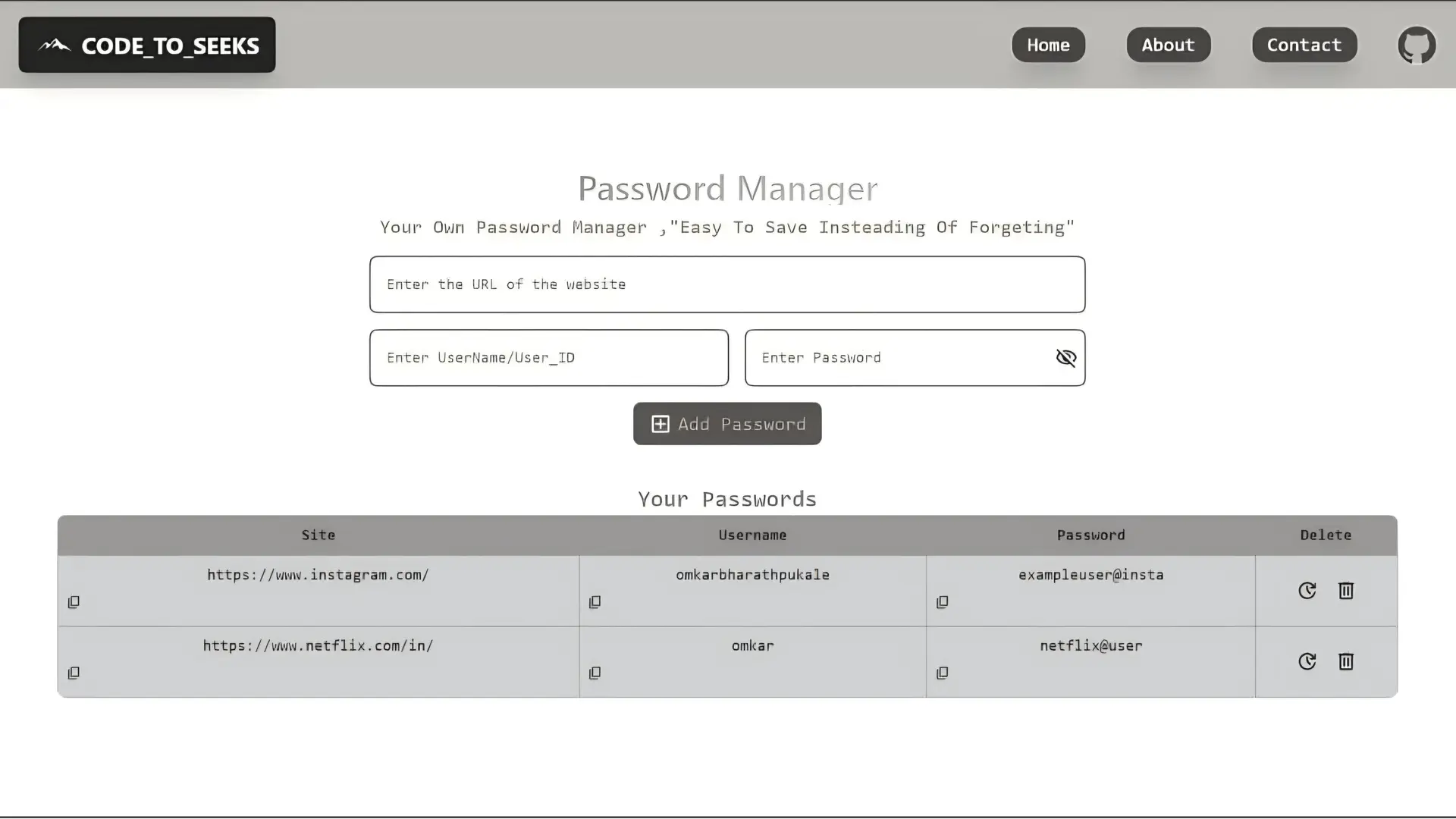
Task: Open the About page
Action: (x=1168, y=45)
